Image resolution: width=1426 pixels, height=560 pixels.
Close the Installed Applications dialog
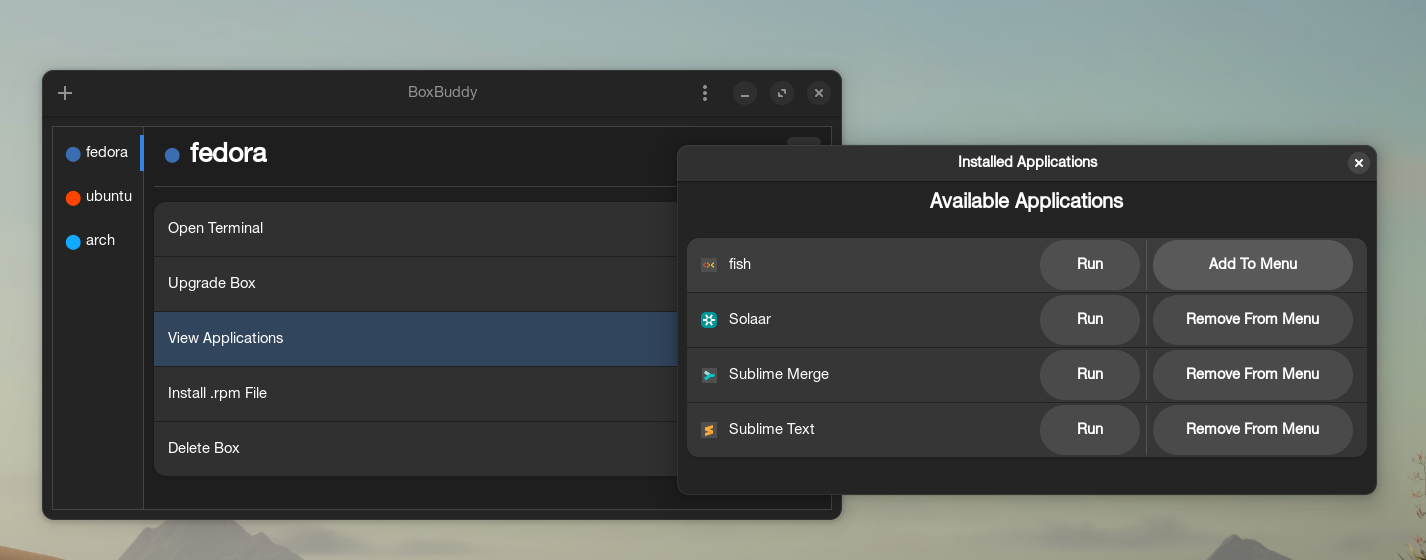pos(1358,163)
